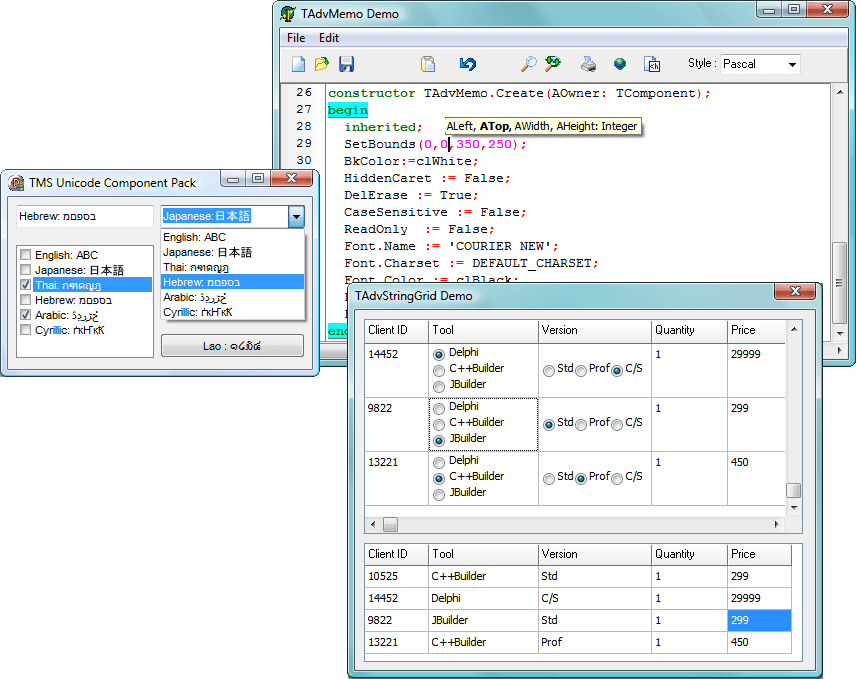Choose Thai from the open dropdown list
Screen dimensions: 856x679
[x=233, y=267]
